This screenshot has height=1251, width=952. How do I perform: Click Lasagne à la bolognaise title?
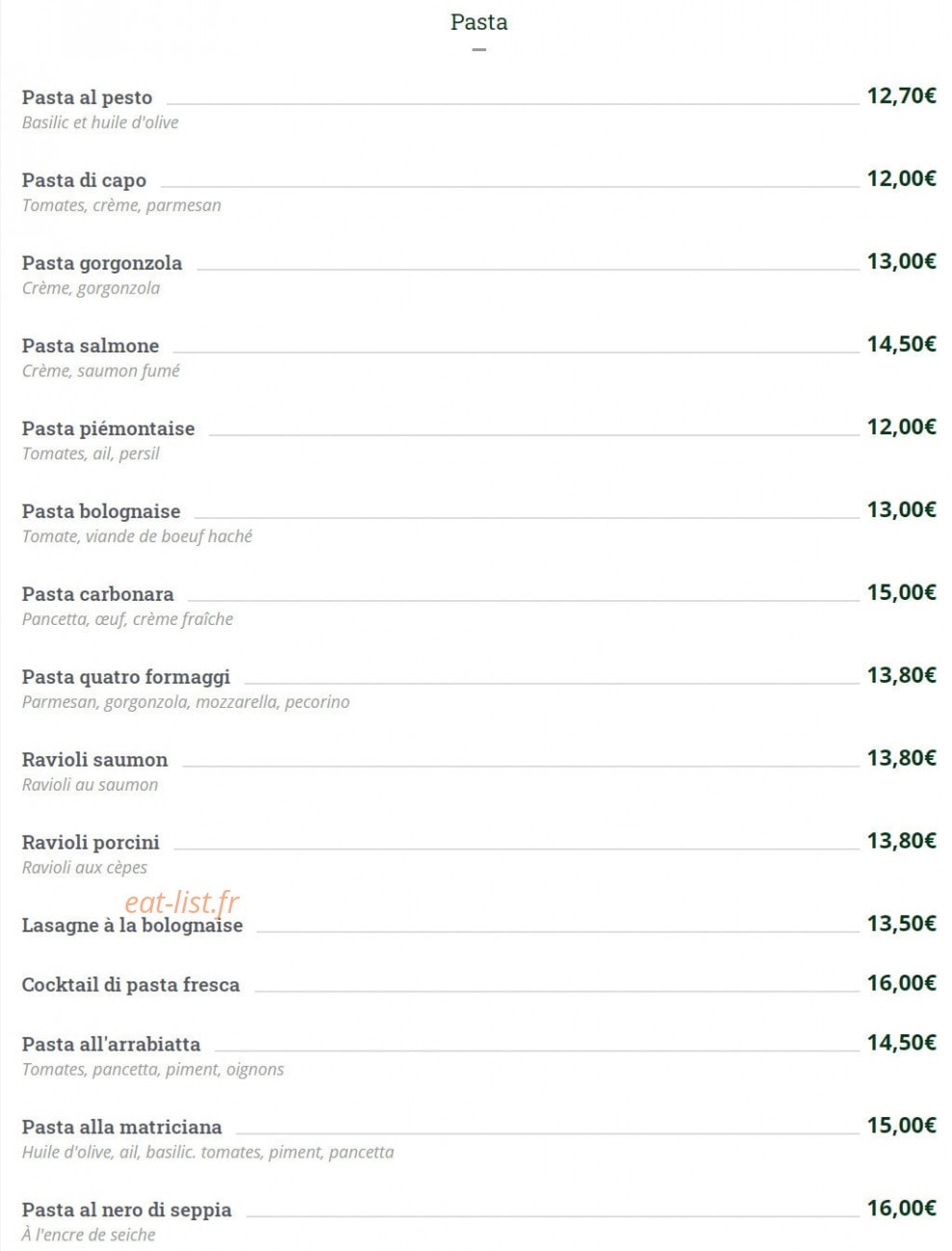click(132, 925)
